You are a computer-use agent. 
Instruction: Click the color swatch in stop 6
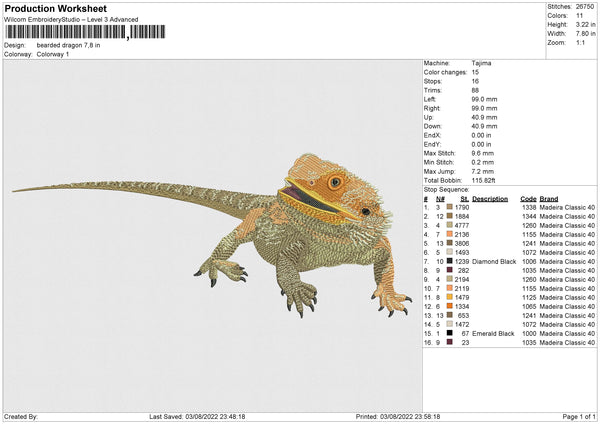(x=449, y=252)
